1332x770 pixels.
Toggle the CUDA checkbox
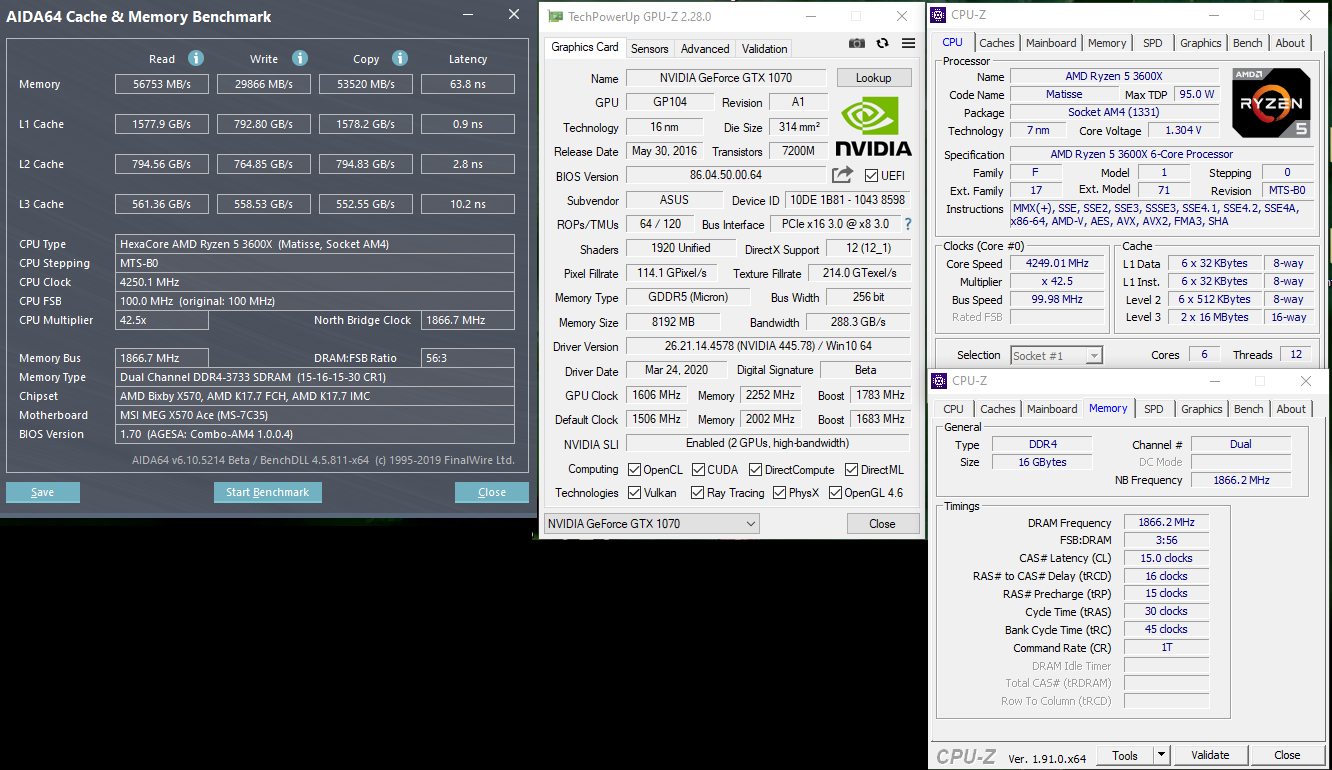pyautogui.click(x=698, y=469)
